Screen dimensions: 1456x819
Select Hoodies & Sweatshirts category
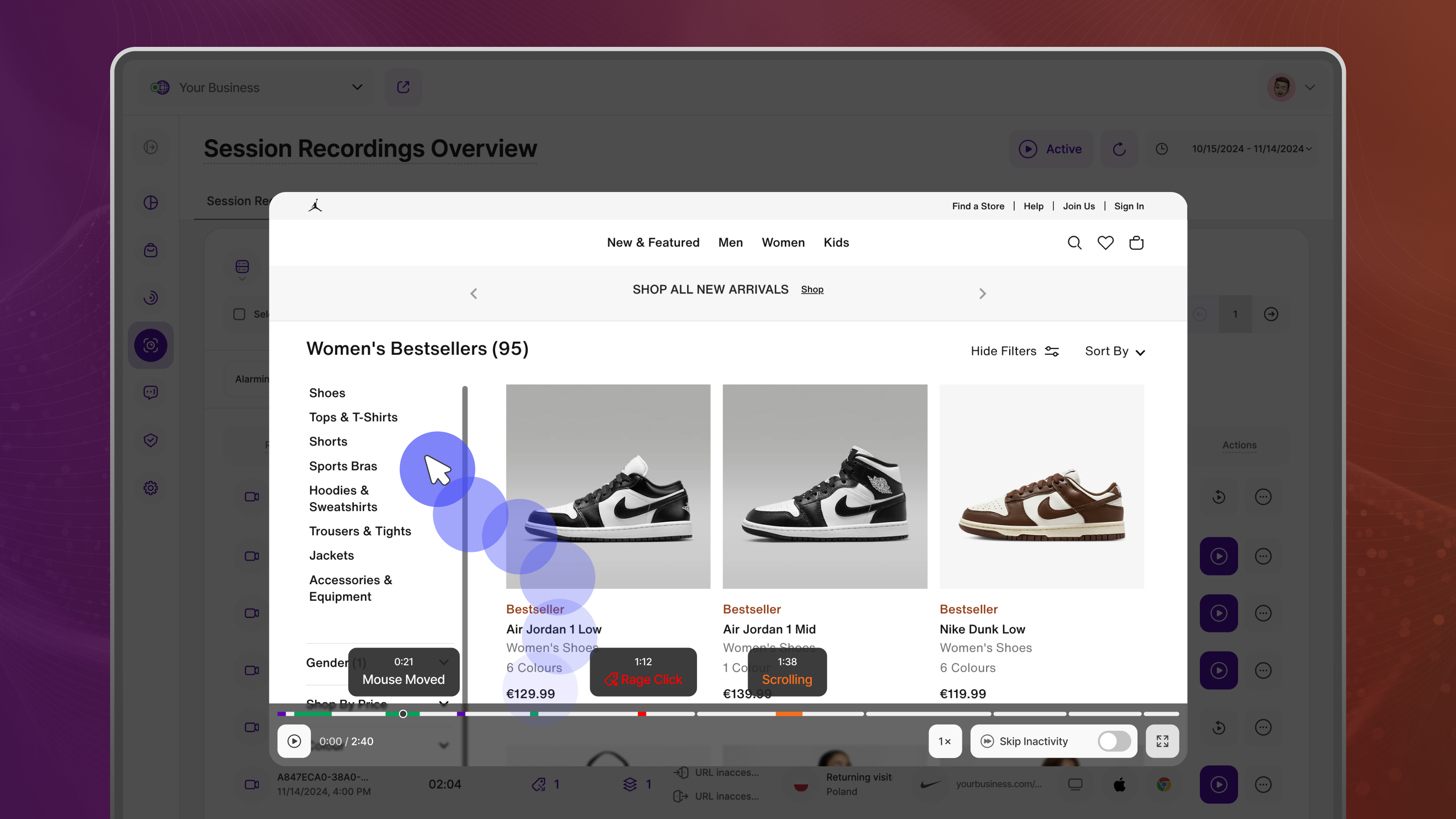point(343,499)
